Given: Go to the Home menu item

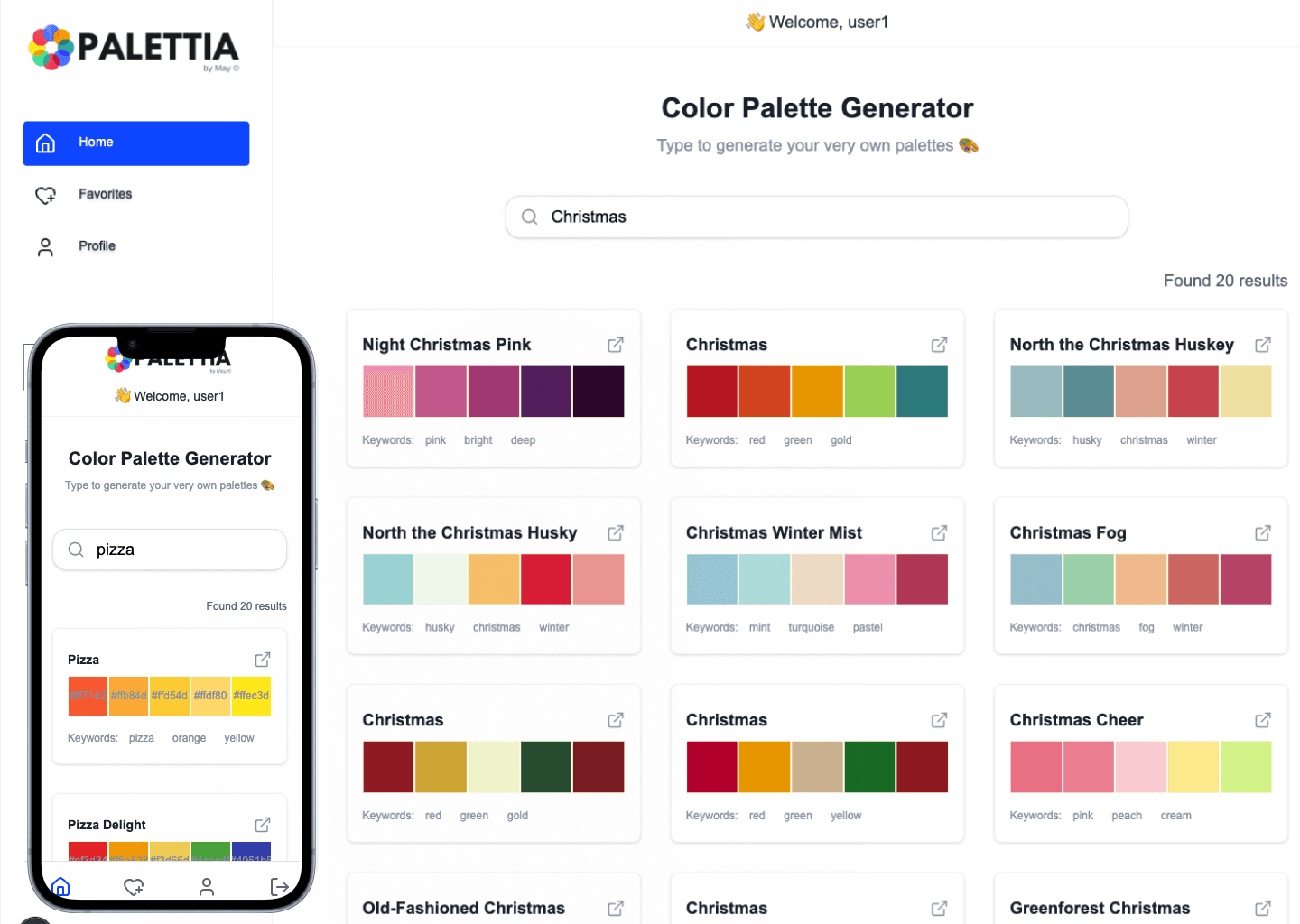Looking at the screenshot, I should (x=136, y=143).
